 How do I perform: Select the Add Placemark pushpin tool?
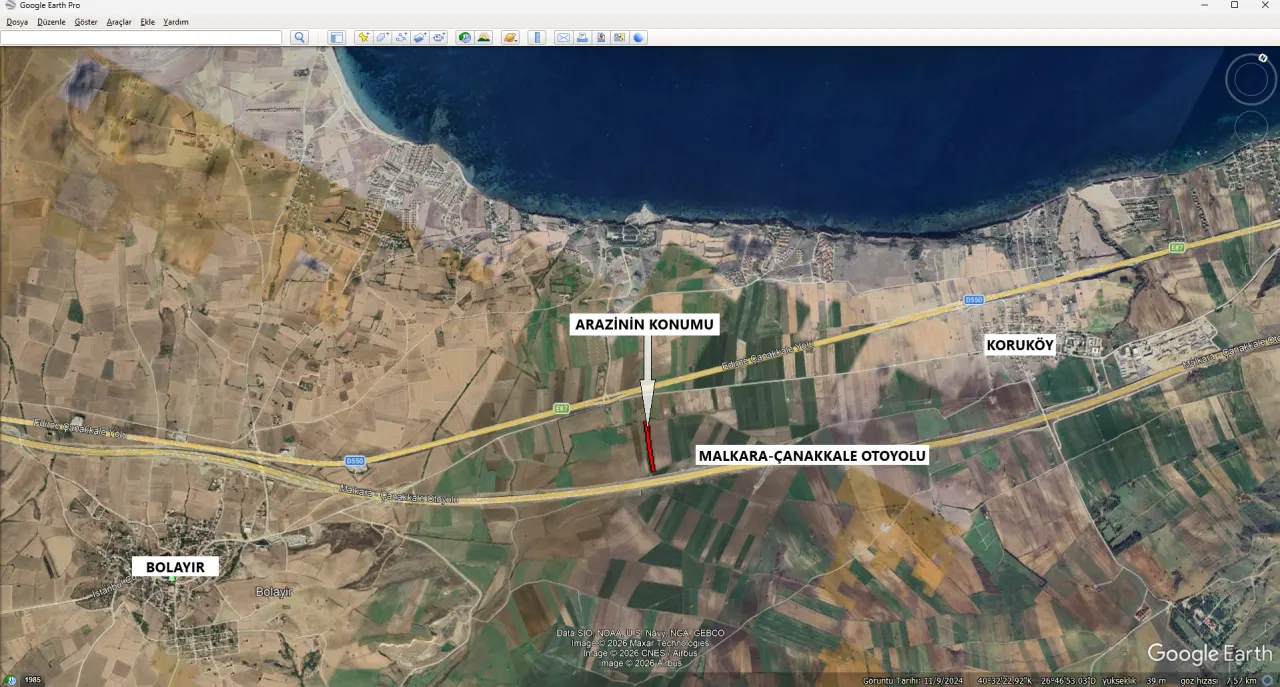coord(363,37)
